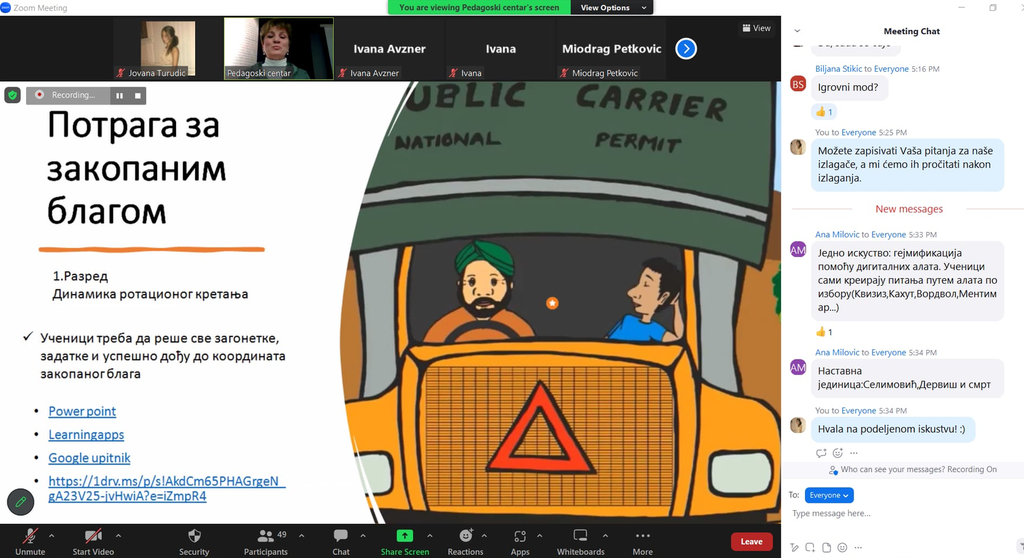Leave the meeting
This screenshot has height=558, width=1024.
pos(751,542)
